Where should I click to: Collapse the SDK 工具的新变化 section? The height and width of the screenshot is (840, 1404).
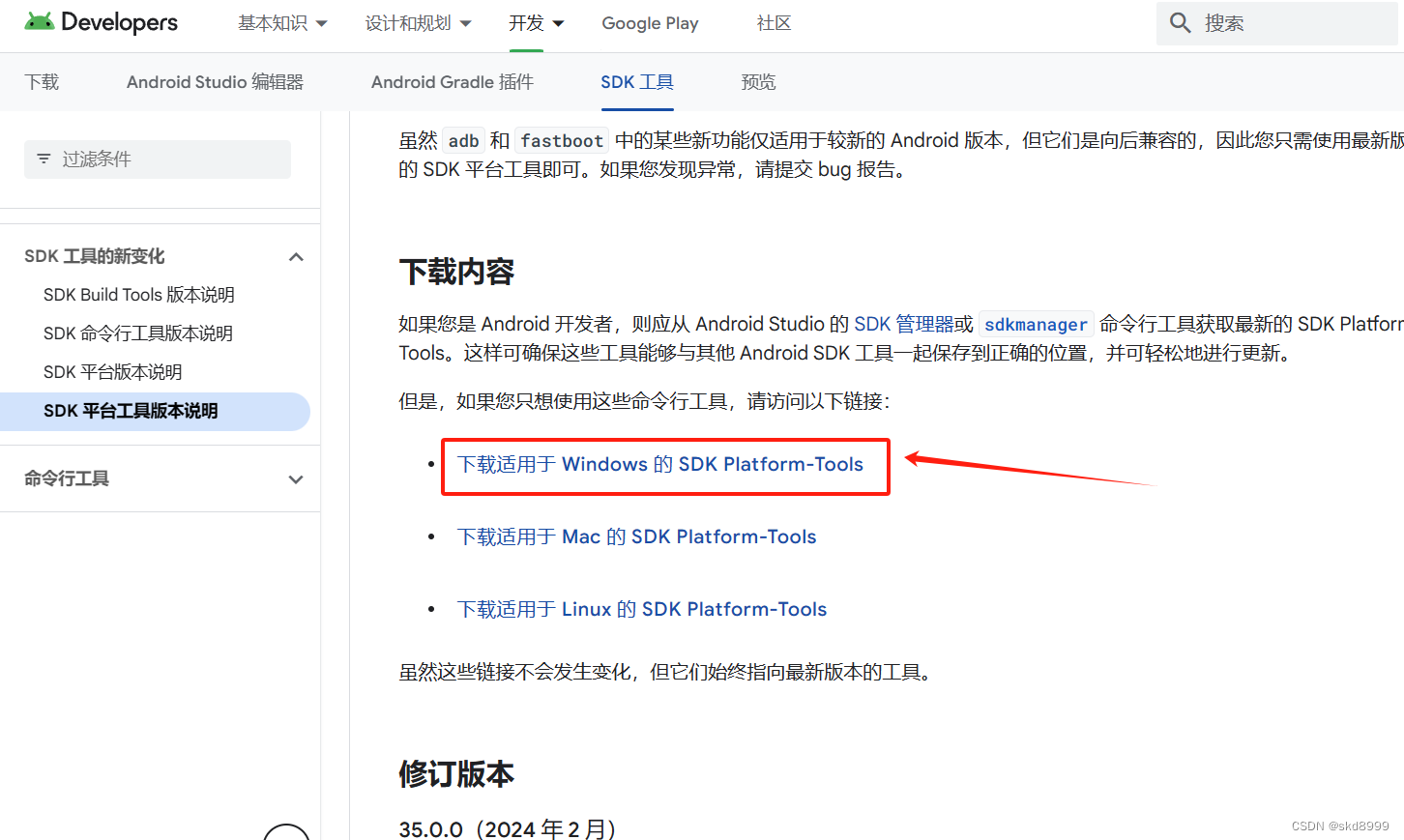(296, 256)
